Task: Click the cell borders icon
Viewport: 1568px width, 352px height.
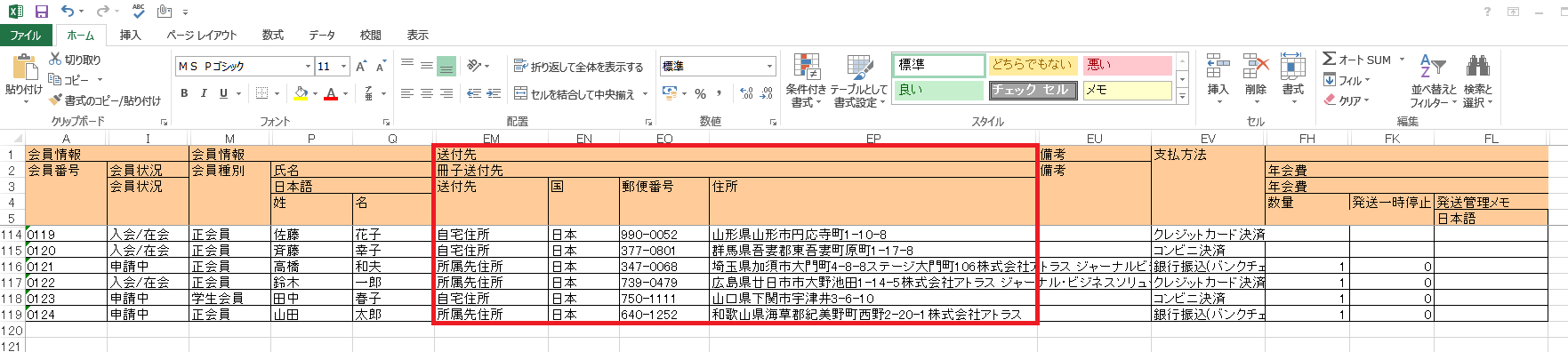Action: tap(261, 93)
